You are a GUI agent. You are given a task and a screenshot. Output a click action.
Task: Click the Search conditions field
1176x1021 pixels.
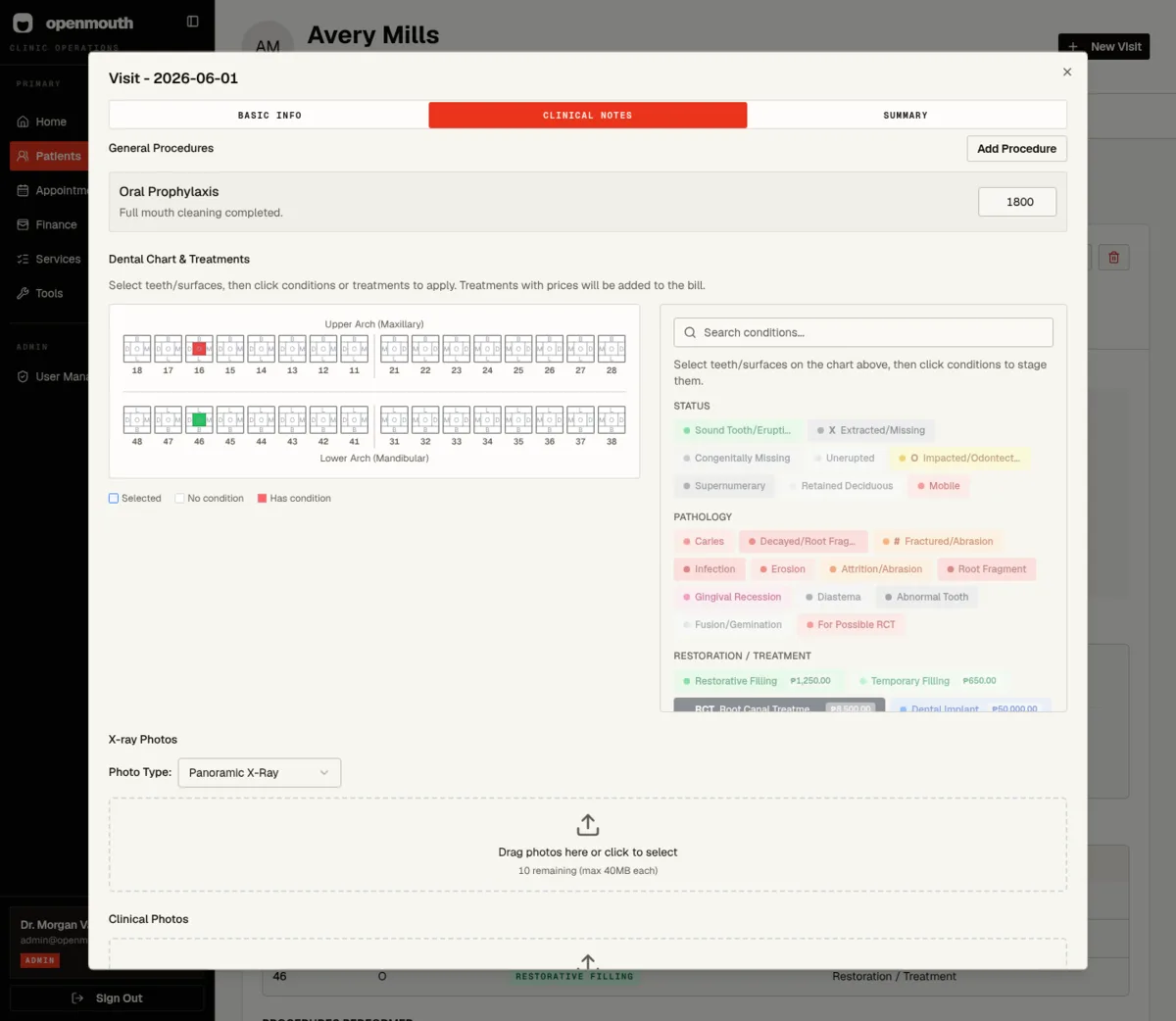click(x=863, y=332)
